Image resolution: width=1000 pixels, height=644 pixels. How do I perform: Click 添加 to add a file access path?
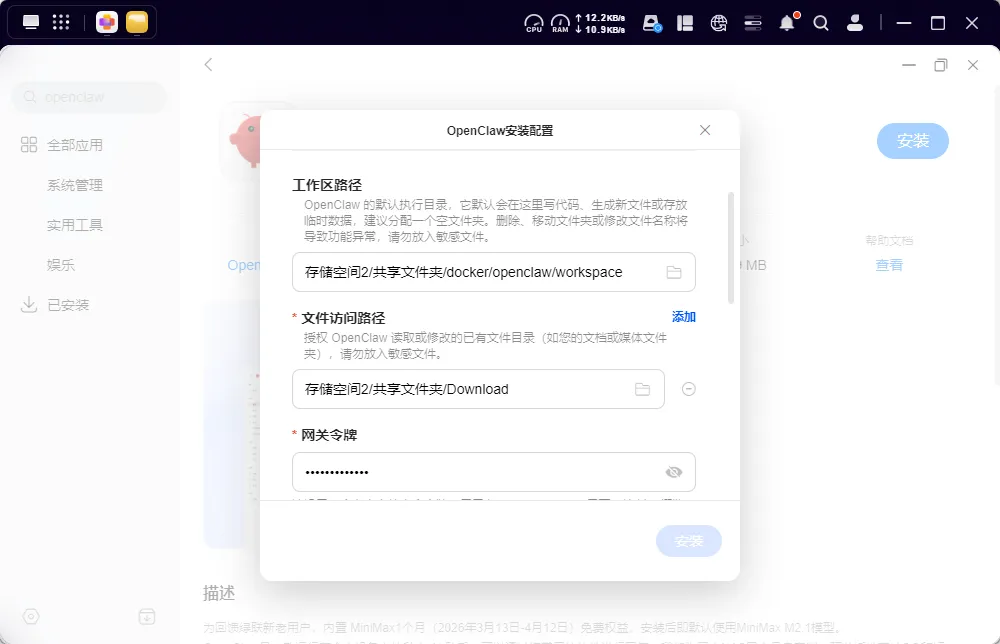684,317
